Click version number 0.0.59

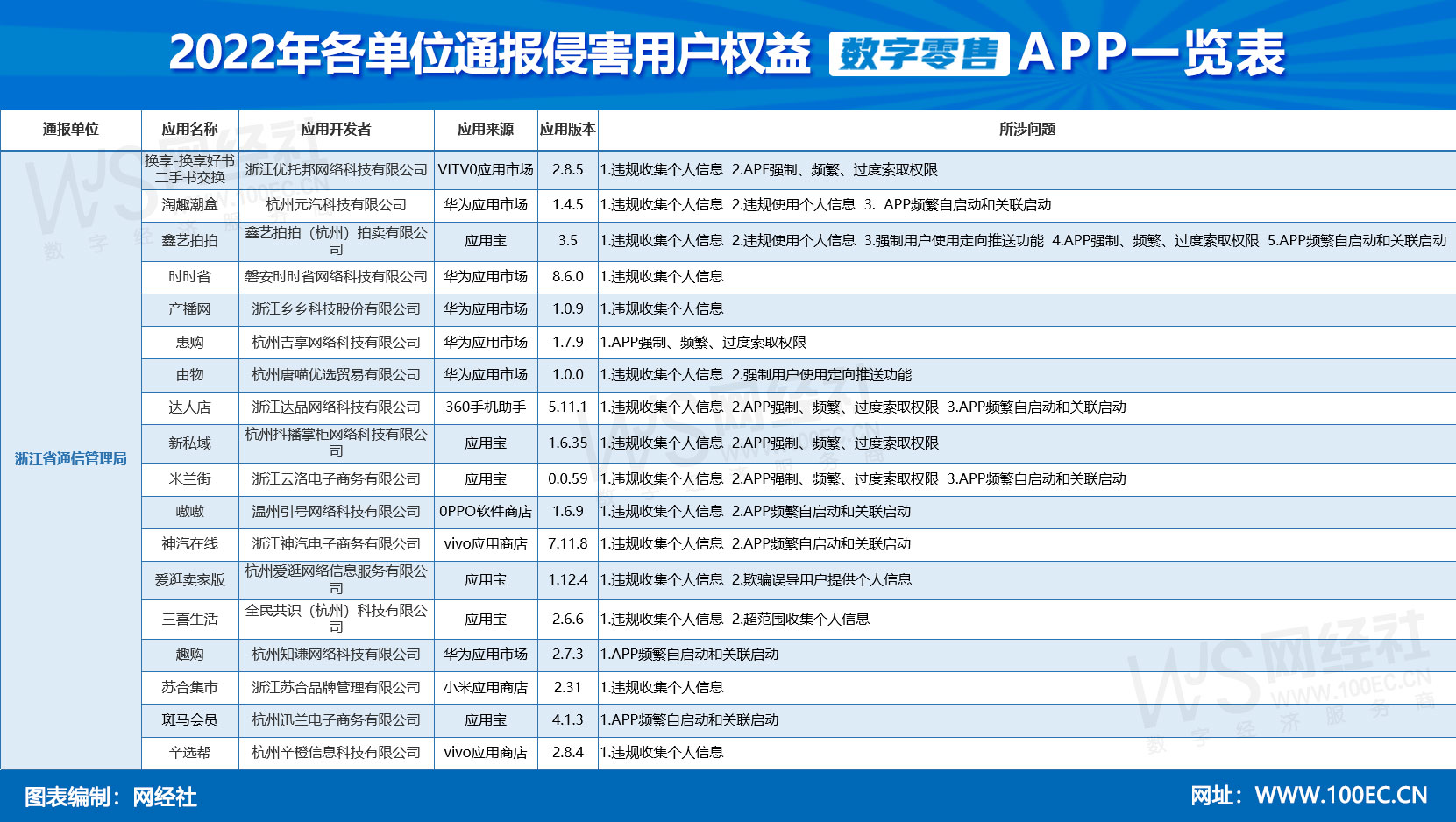point(568,479)
